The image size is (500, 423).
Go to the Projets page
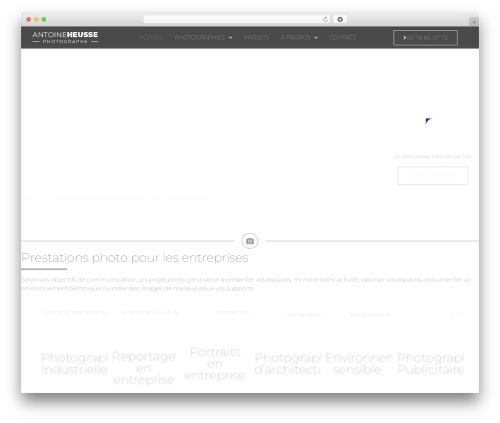point(256,37)
